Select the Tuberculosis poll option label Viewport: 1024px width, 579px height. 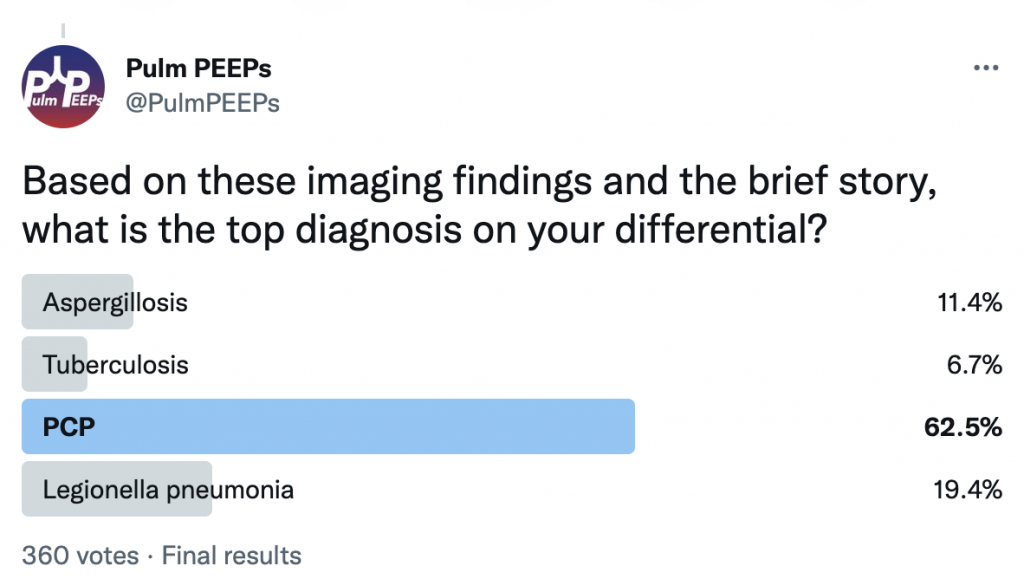(x=115, y=365)
